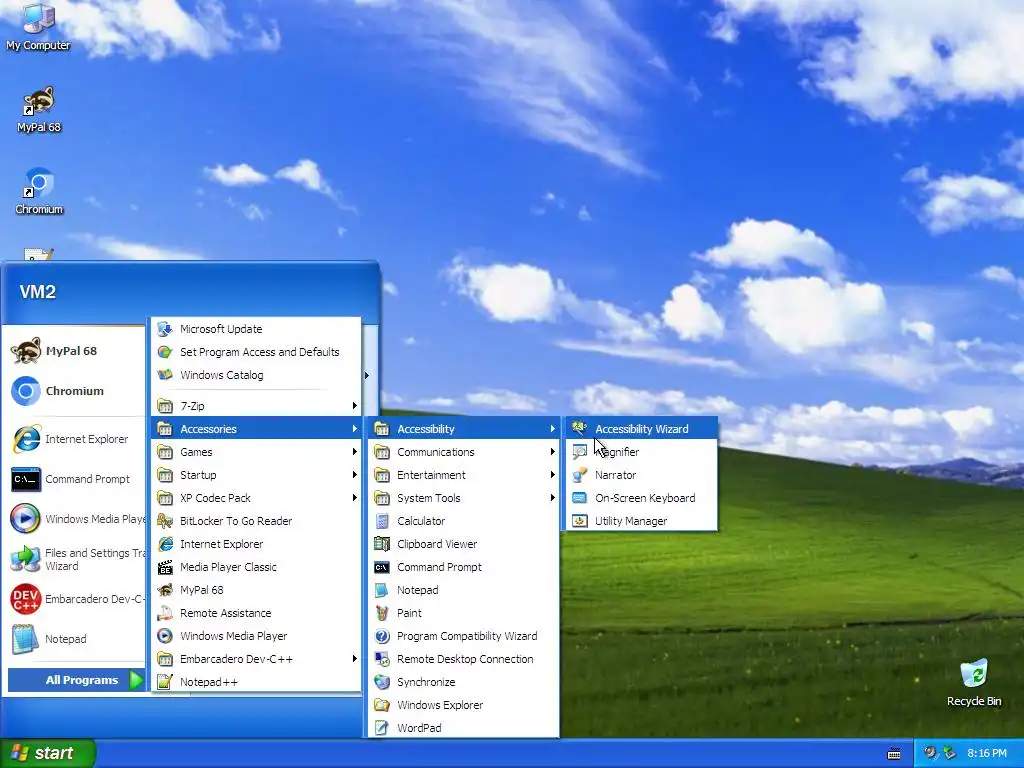
Task: Open Internet Explorer in the recent programs list
Action: (74, 439)
